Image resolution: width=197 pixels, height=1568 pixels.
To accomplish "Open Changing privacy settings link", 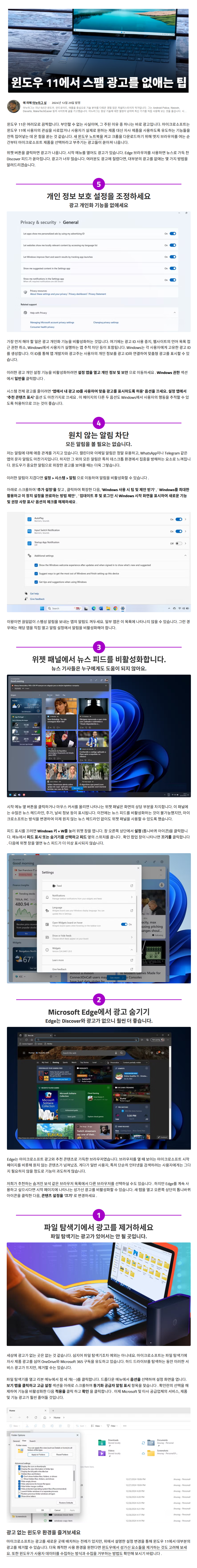I will click(106, 323).
